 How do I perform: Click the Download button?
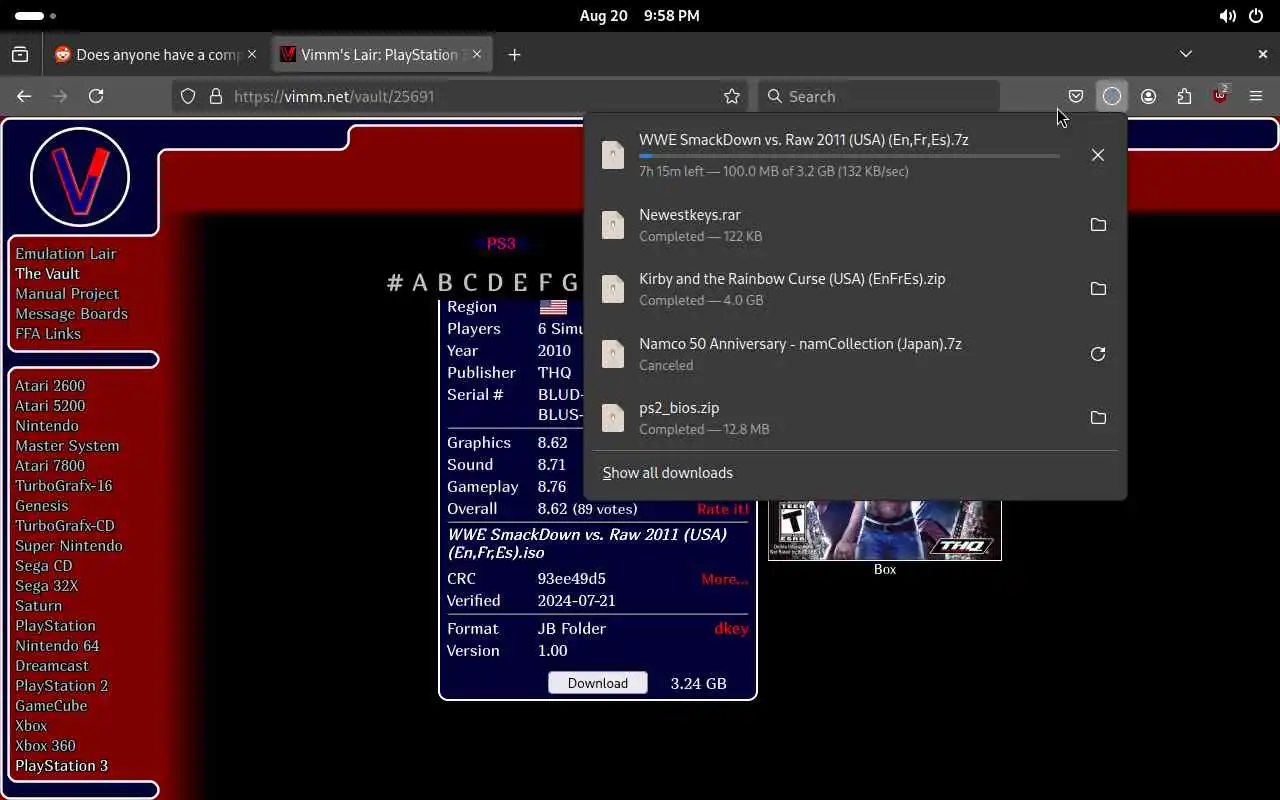tap(598, 683)
